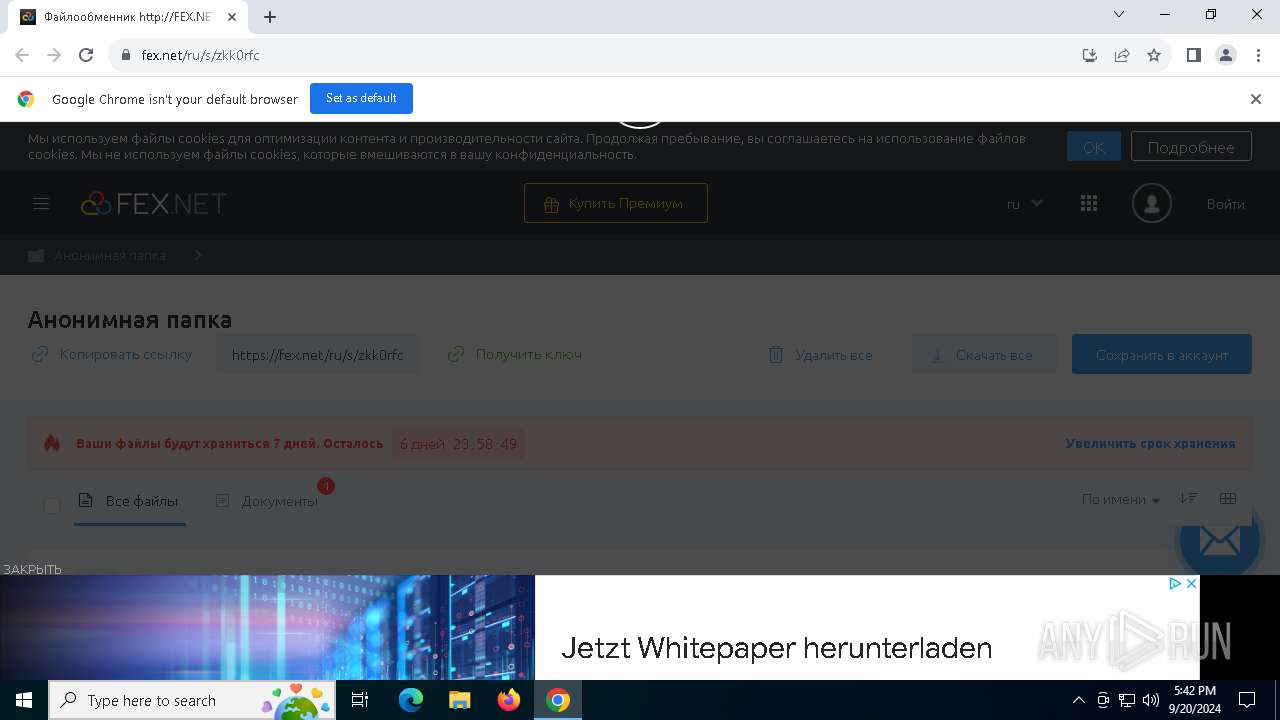1280x720 pixels.
Task: Open the Windows Start menu
Action: (24, 700)
